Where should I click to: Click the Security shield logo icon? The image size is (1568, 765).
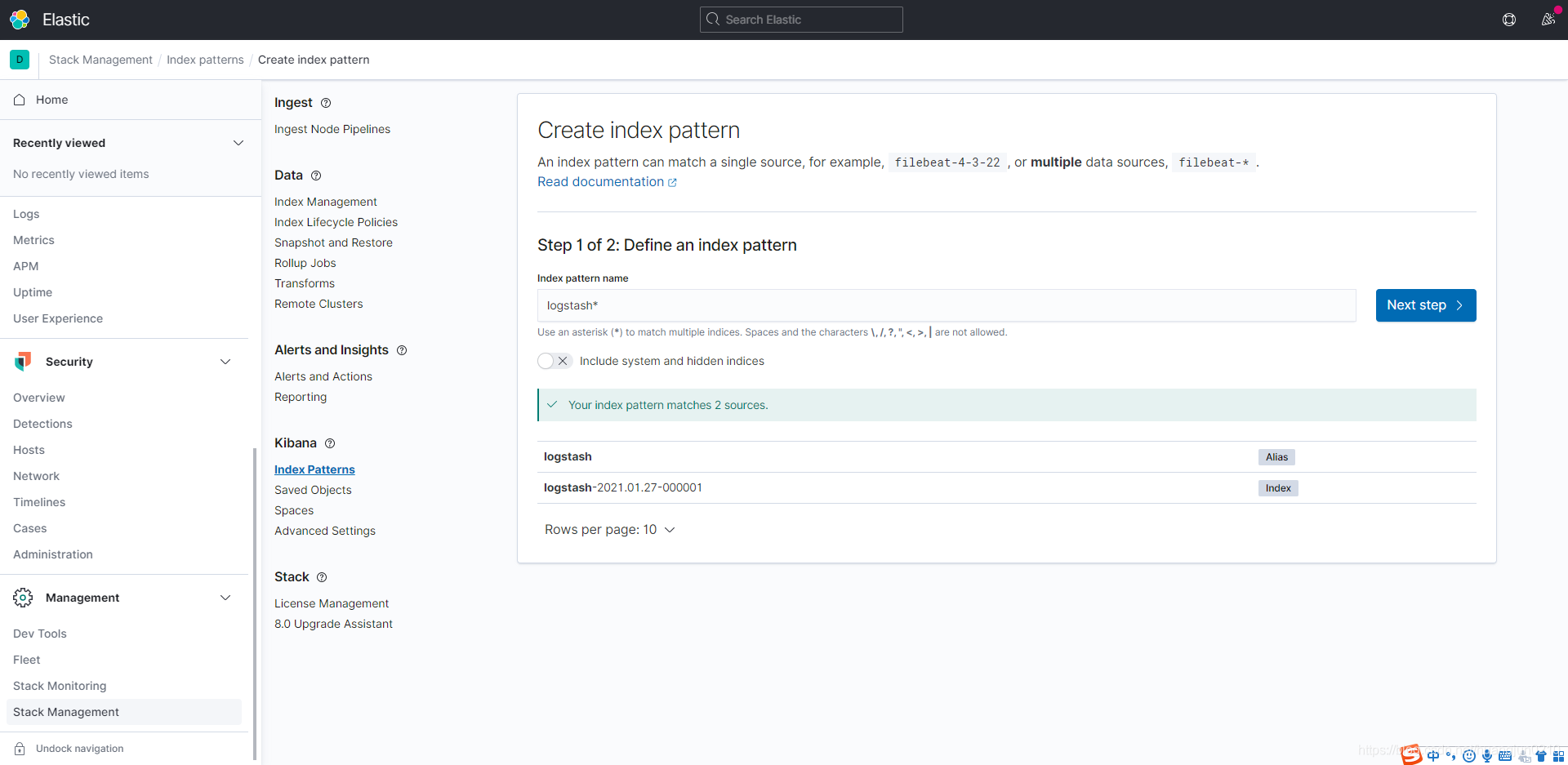click(23, 362)
